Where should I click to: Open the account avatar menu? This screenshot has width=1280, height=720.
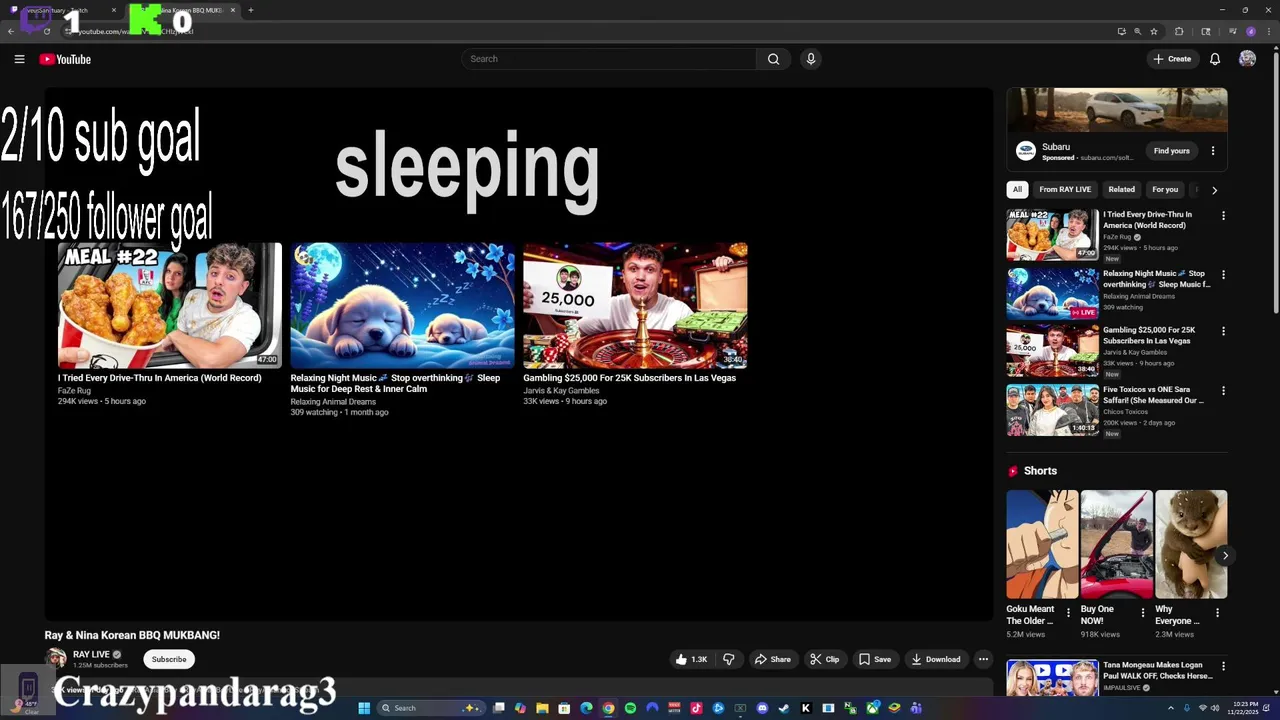[x=1247, y=59]
